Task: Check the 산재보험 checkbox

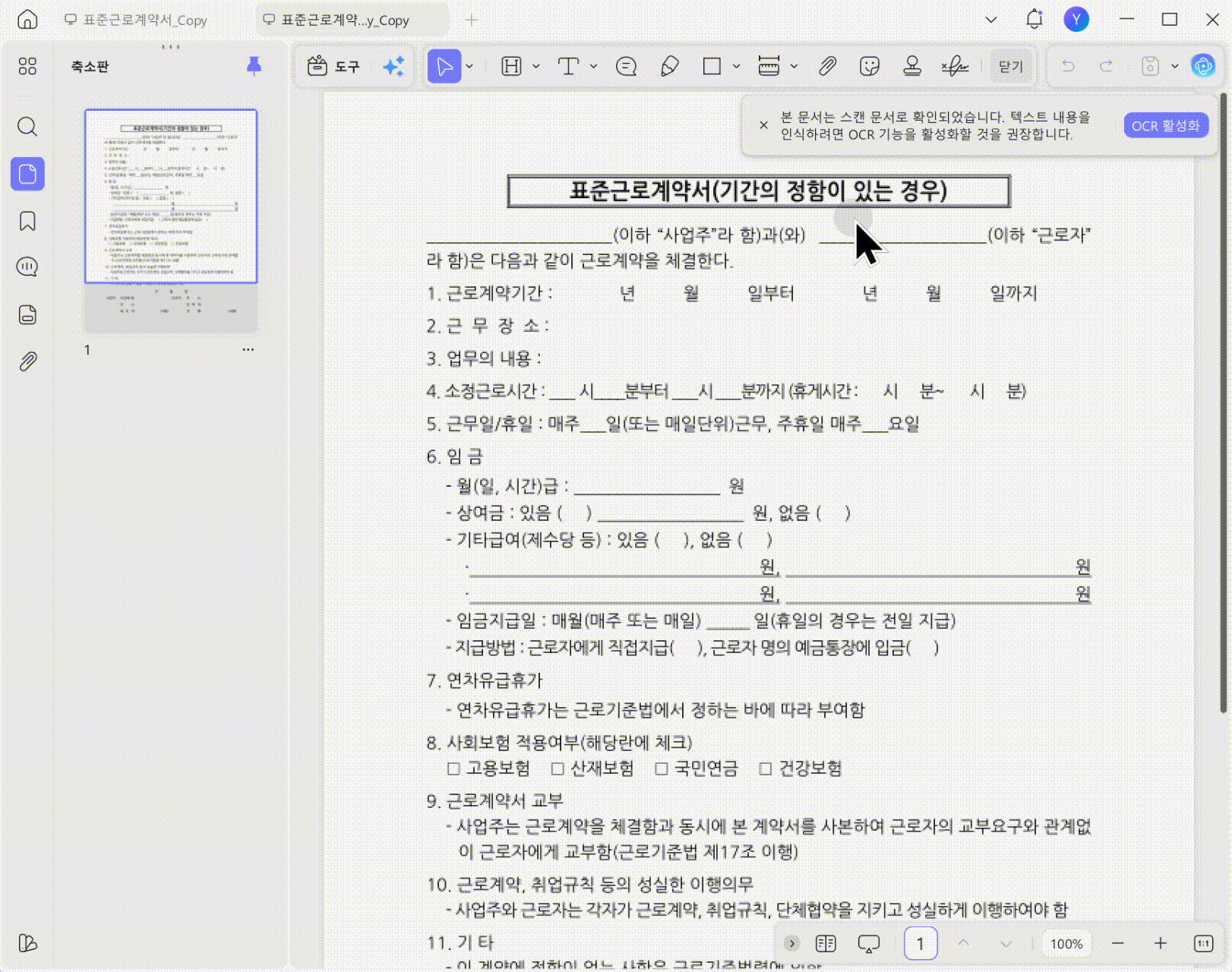Action: [x=558, y=769]
